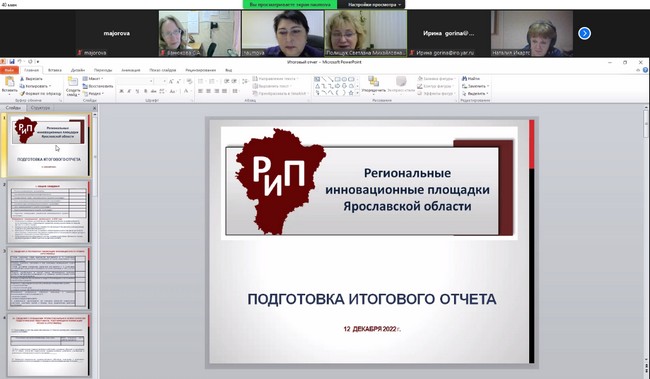Open the Replace (Заменить) dropdown arrow
Image resolution: width=650 pixels, height=379 pixels.
pyautogui.click(x=488, y=86)
